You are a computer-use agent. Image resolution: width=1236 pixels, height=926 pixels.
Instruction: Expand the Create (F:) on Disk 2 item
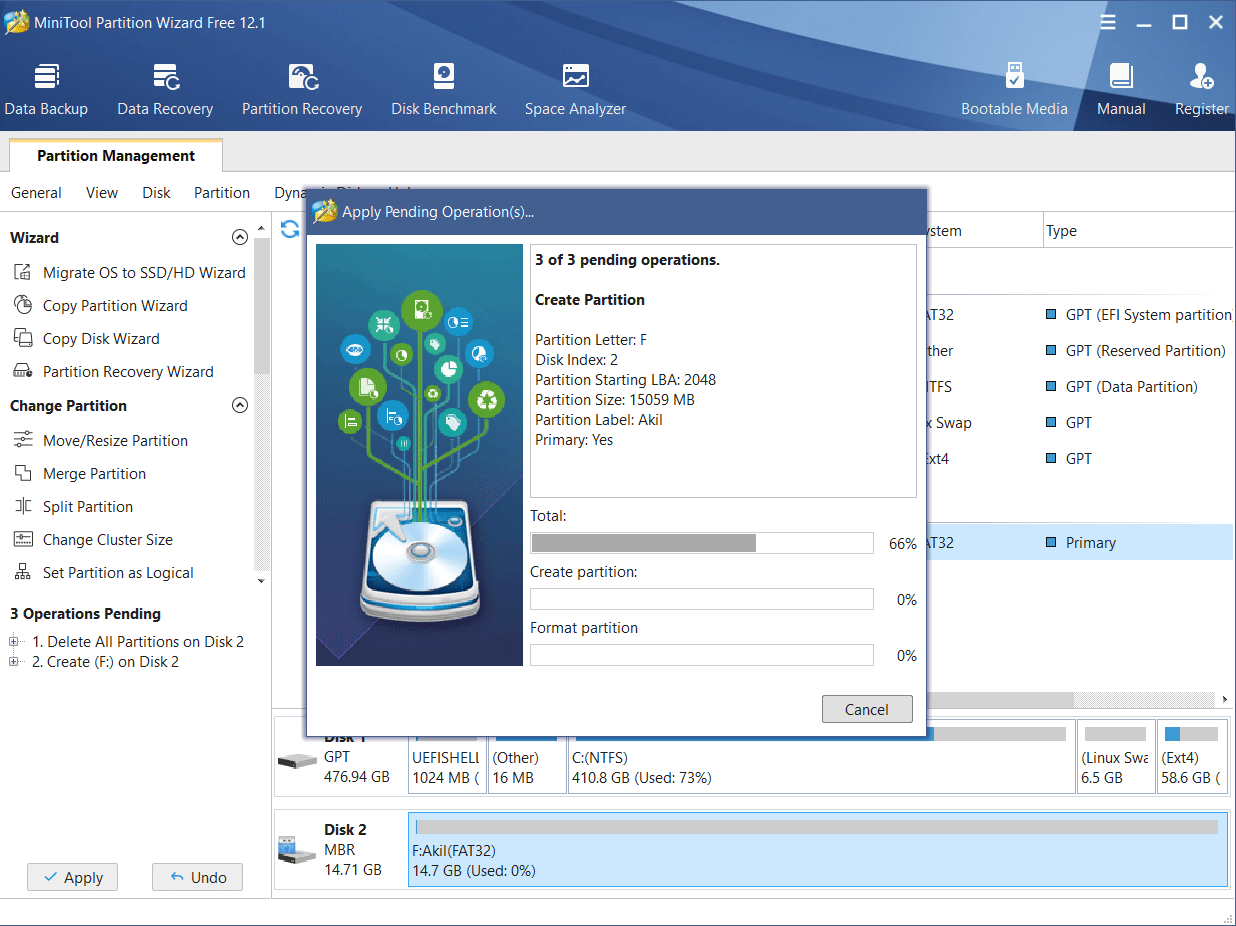(x=14, y=662)
